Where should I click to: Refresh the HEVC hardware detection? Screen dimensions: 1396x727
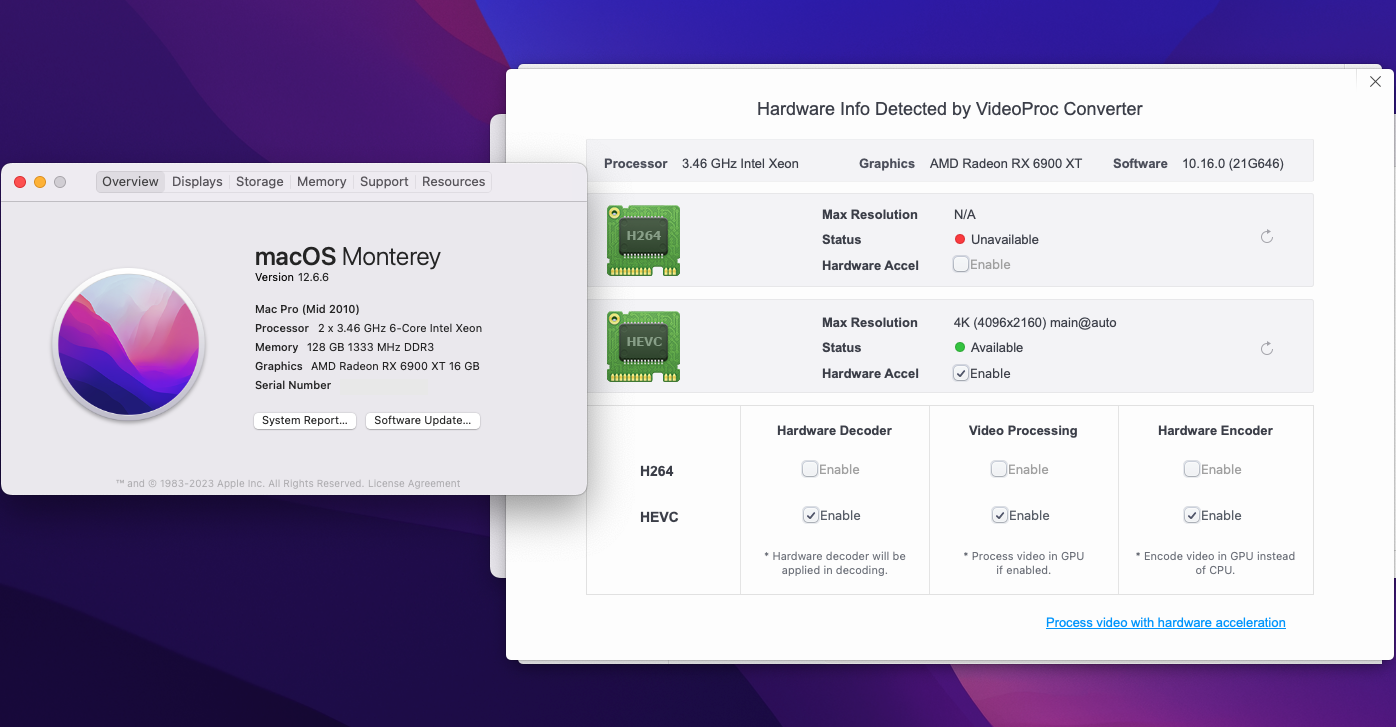point(1266,348)
